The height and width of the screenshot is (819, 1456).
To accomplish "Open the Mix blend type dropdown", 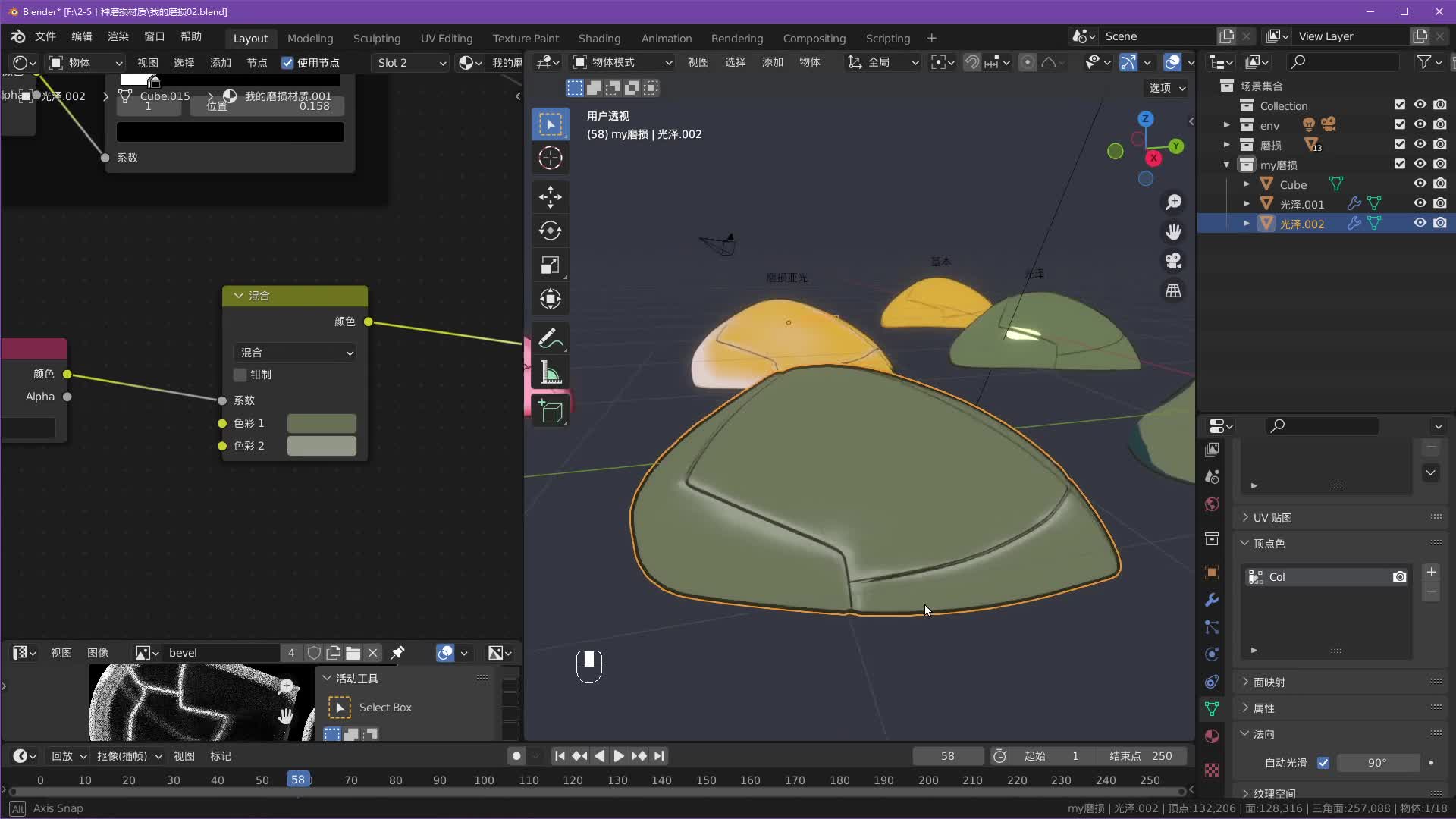I will (x=296, y=353).
